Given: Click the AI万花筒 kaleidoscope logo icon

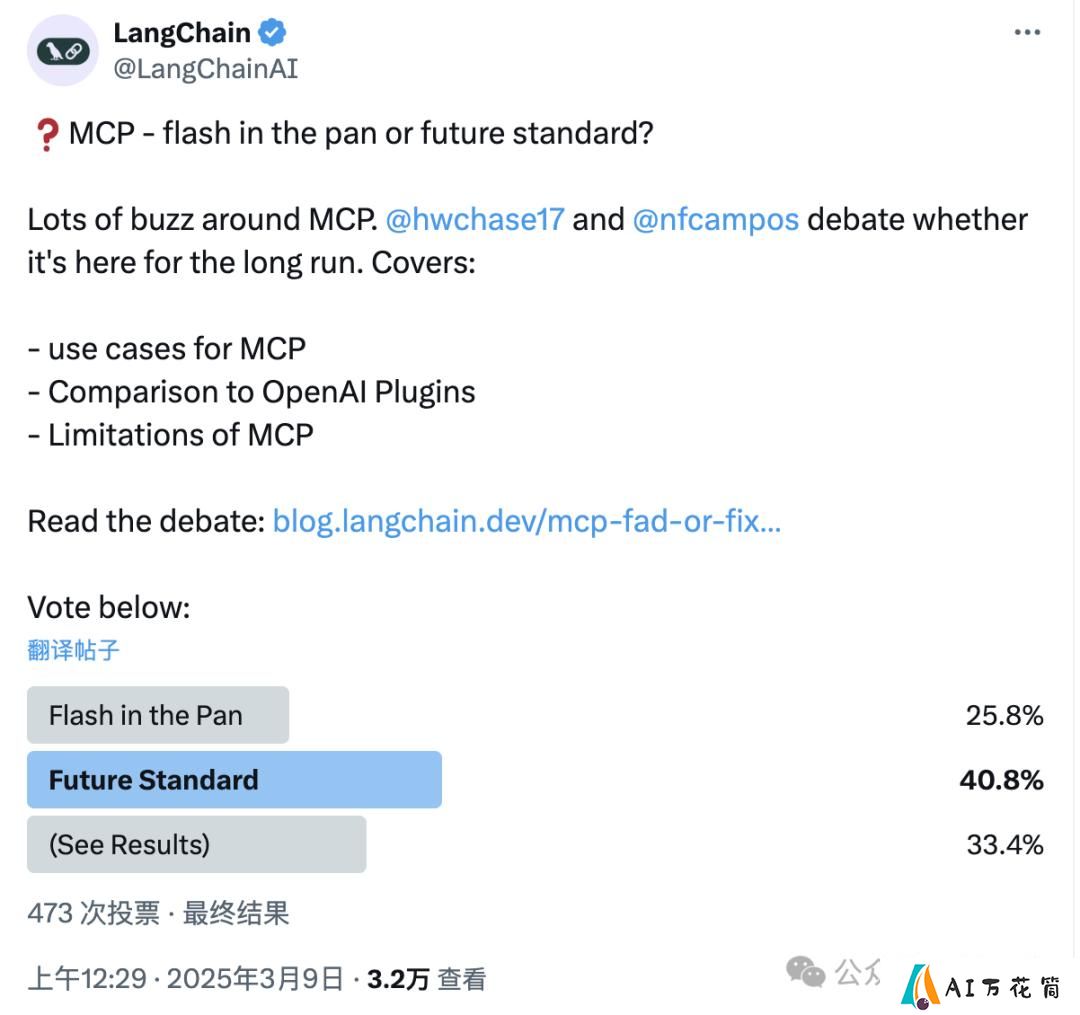Looking at the screenshot, I should 920,986.
